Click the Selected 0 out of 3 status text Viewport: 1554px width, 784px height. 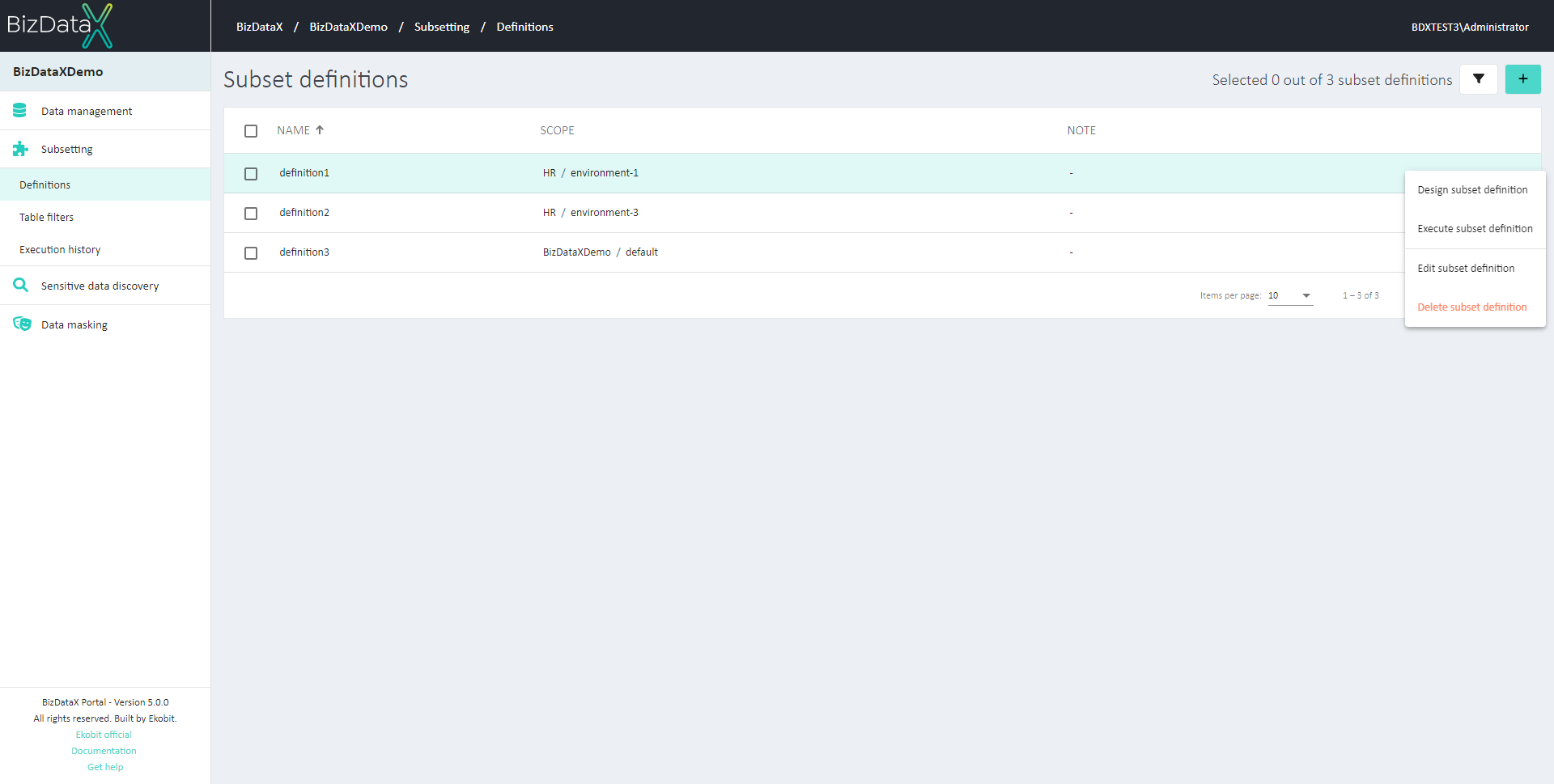(x=1332, y=80)
